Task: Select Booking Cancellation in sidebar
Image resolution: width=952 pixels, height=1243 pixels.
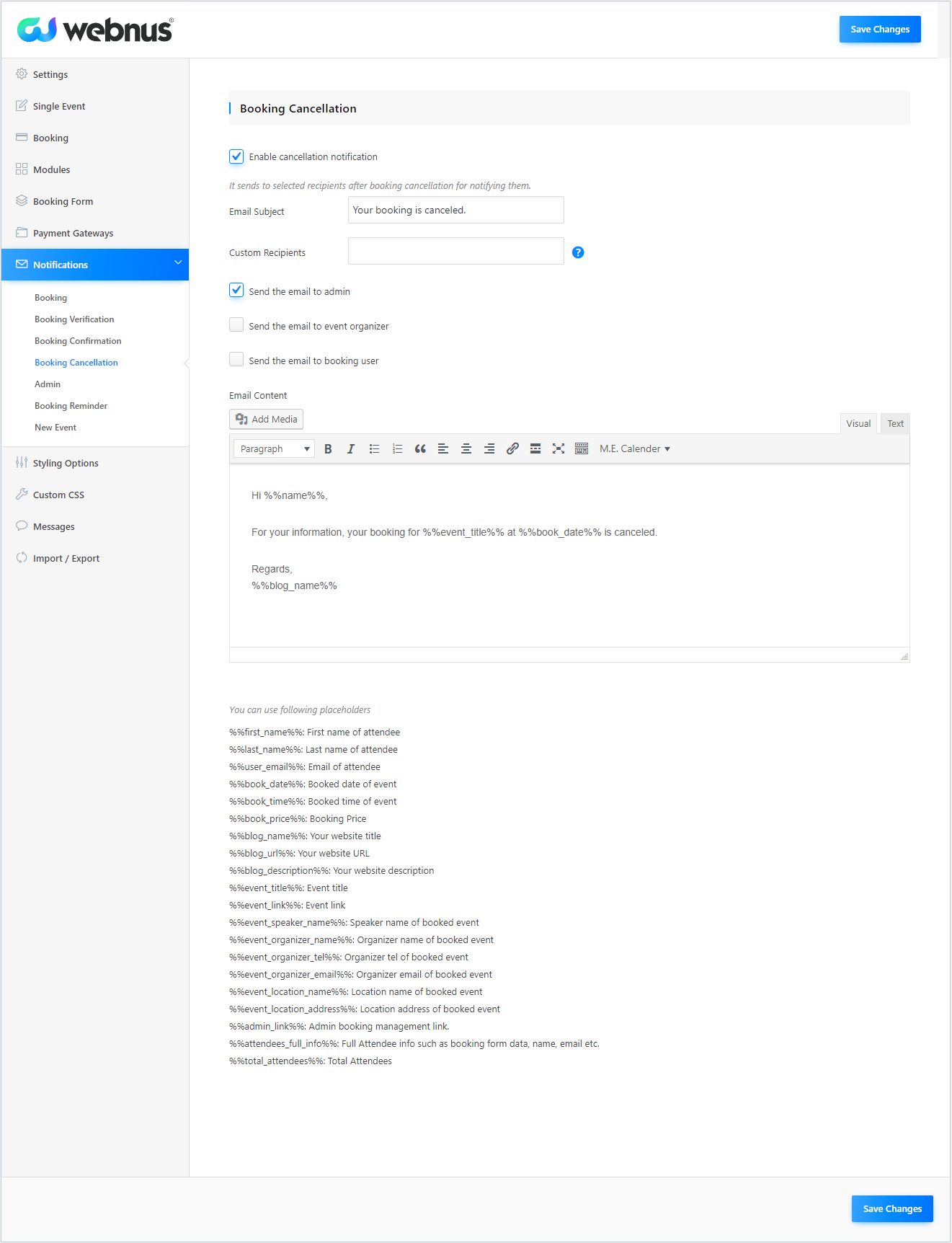Action: 76,363
